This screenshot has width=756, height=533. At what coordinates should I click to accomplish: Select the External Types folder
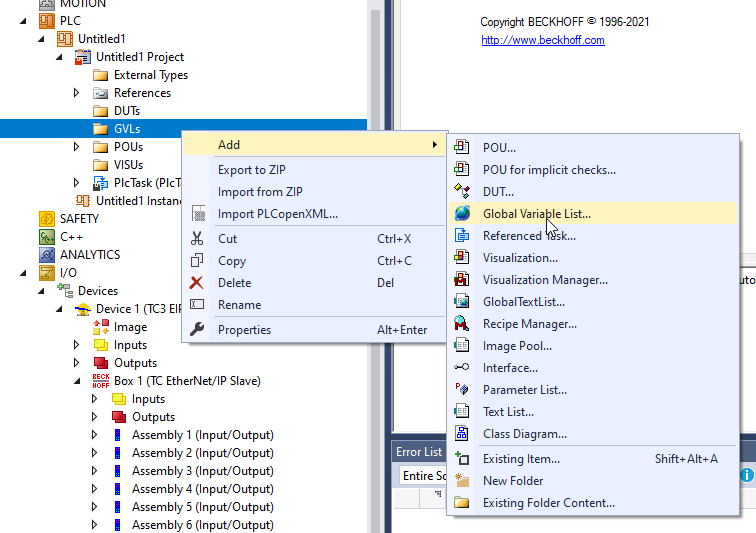pyautogui.click(x=151, y=75)
